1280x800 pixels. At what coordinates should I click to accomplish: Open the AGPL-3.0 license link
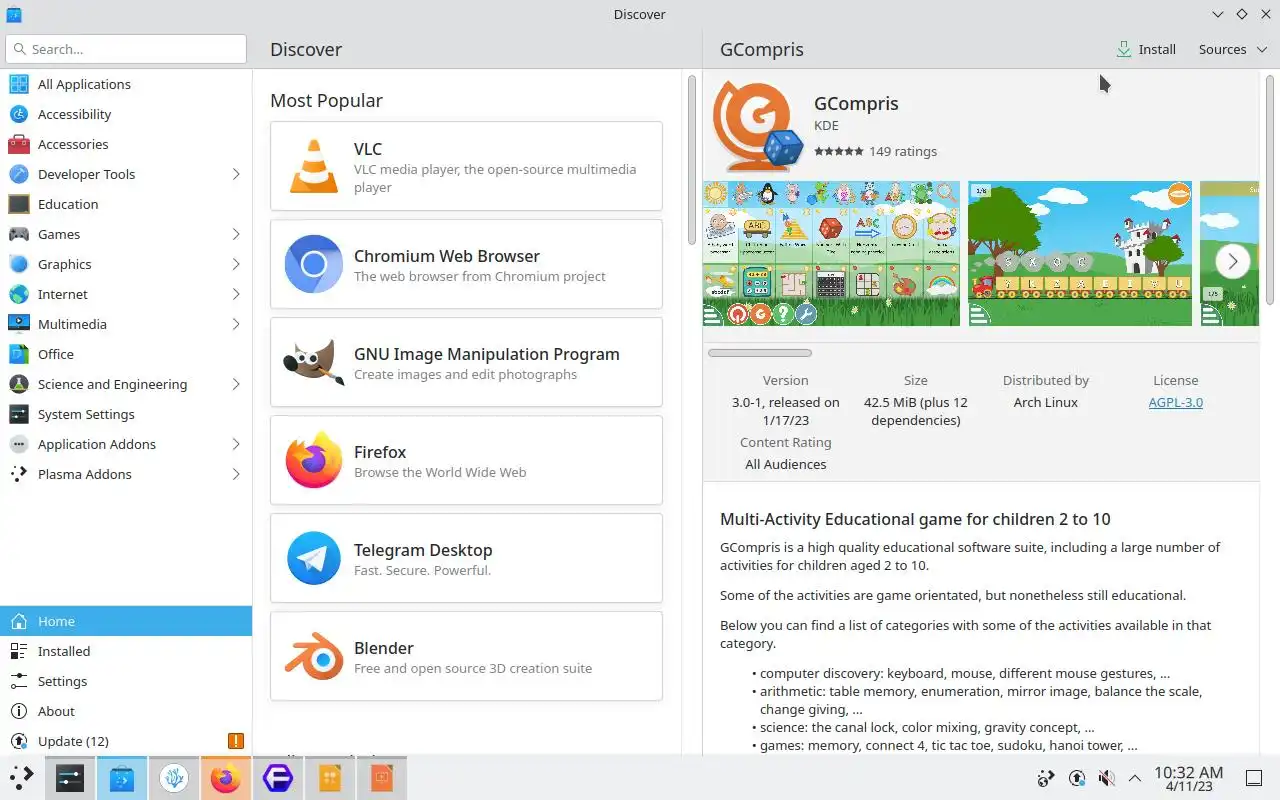coord(1175,402)
